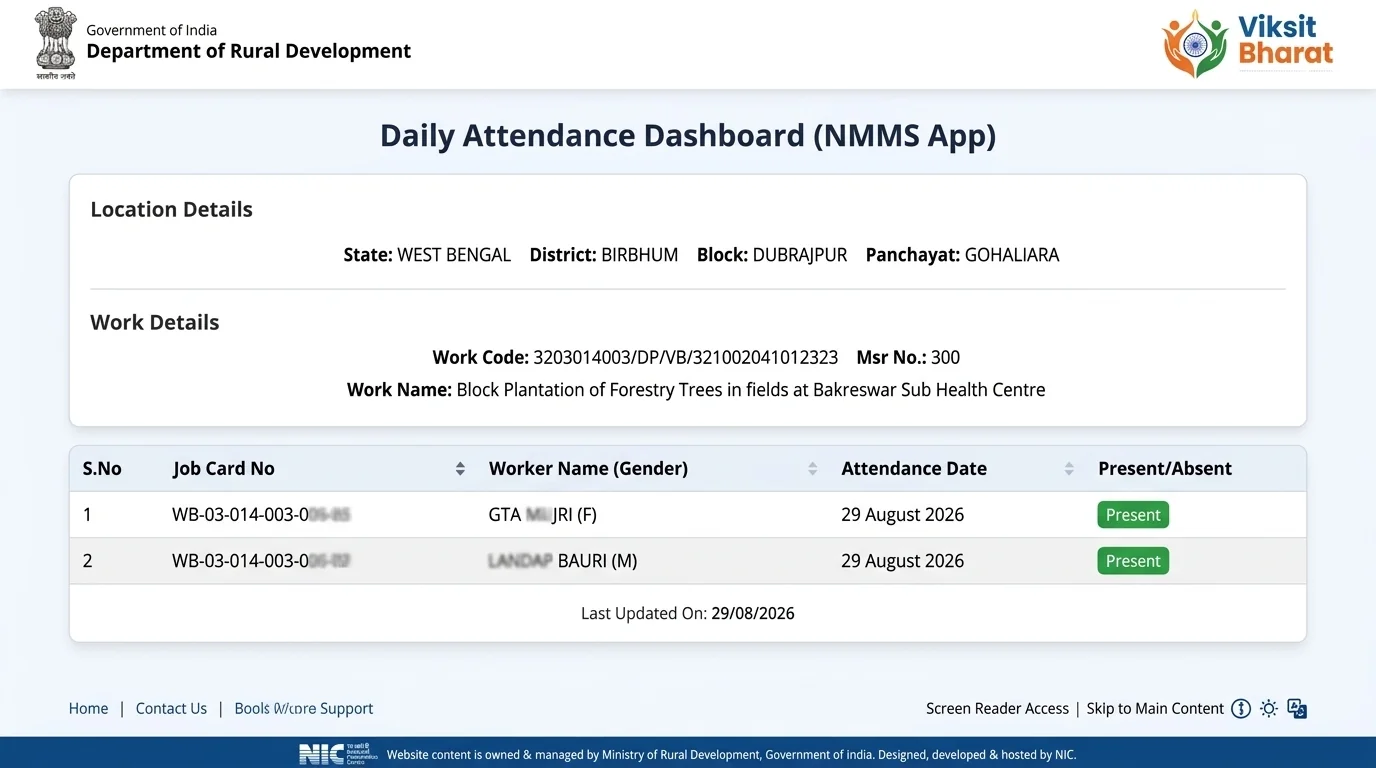Click the NIC logo in the footer bar

[338, 754]
